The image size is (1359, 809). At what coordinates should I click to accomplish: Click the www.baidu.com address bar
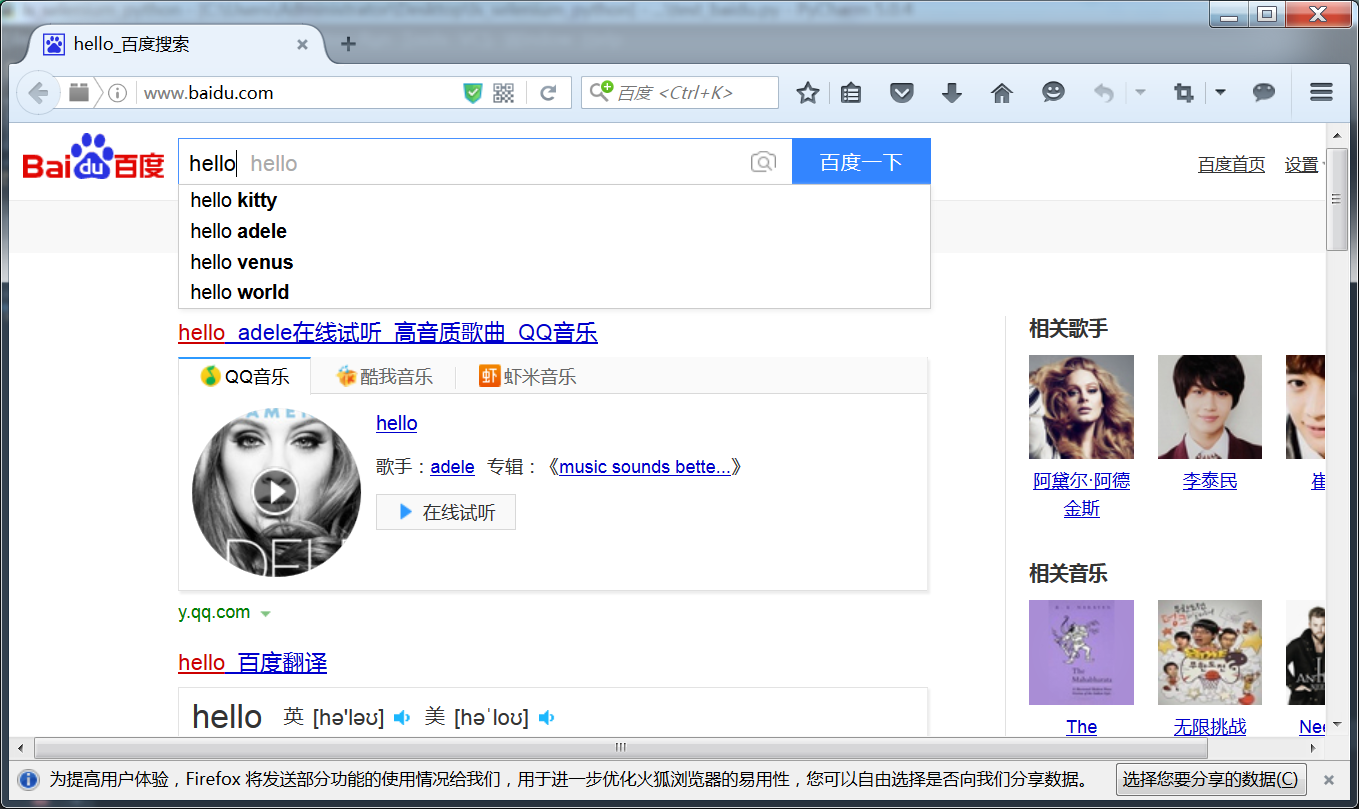300,93
